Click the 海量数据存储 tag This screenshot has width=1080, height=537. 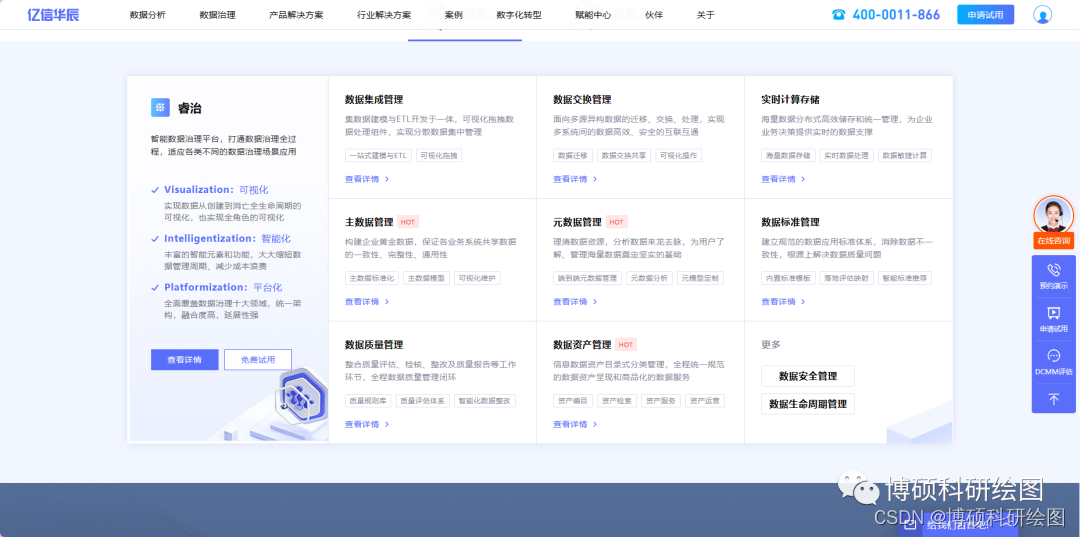tap(788, 156)
